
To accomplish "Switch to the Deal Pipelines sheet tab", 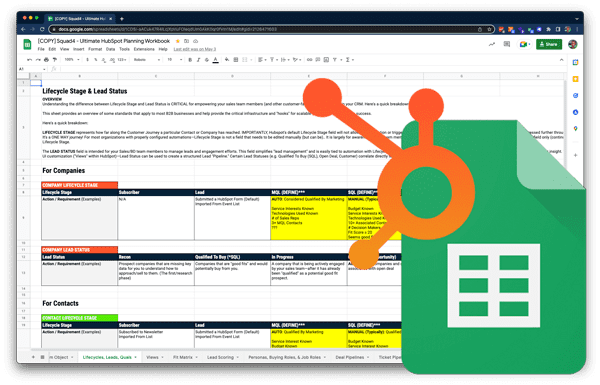I will click(x=352, y=357).
